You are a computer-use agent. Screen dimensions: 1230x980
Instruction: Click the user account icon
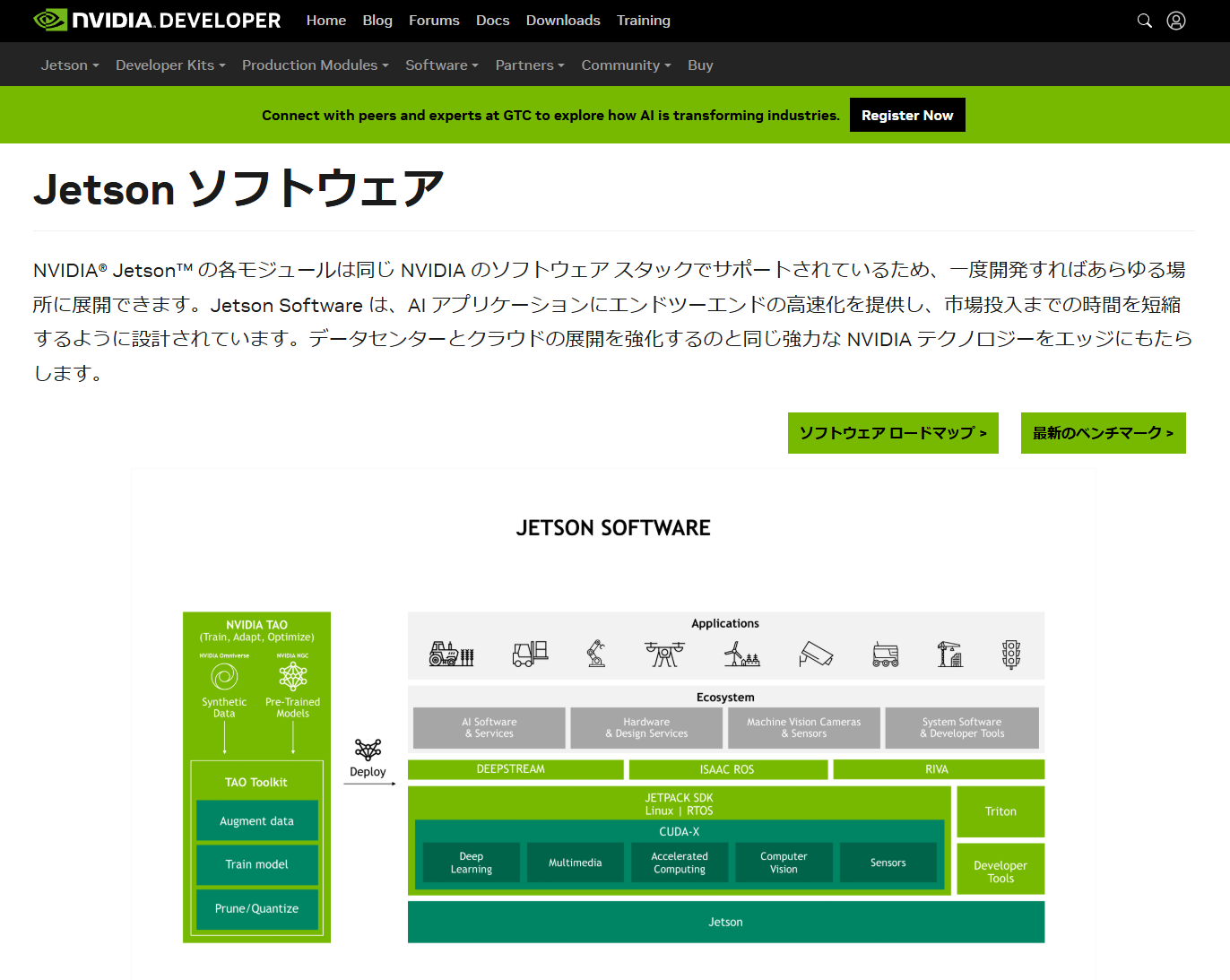coord(1176,20)
